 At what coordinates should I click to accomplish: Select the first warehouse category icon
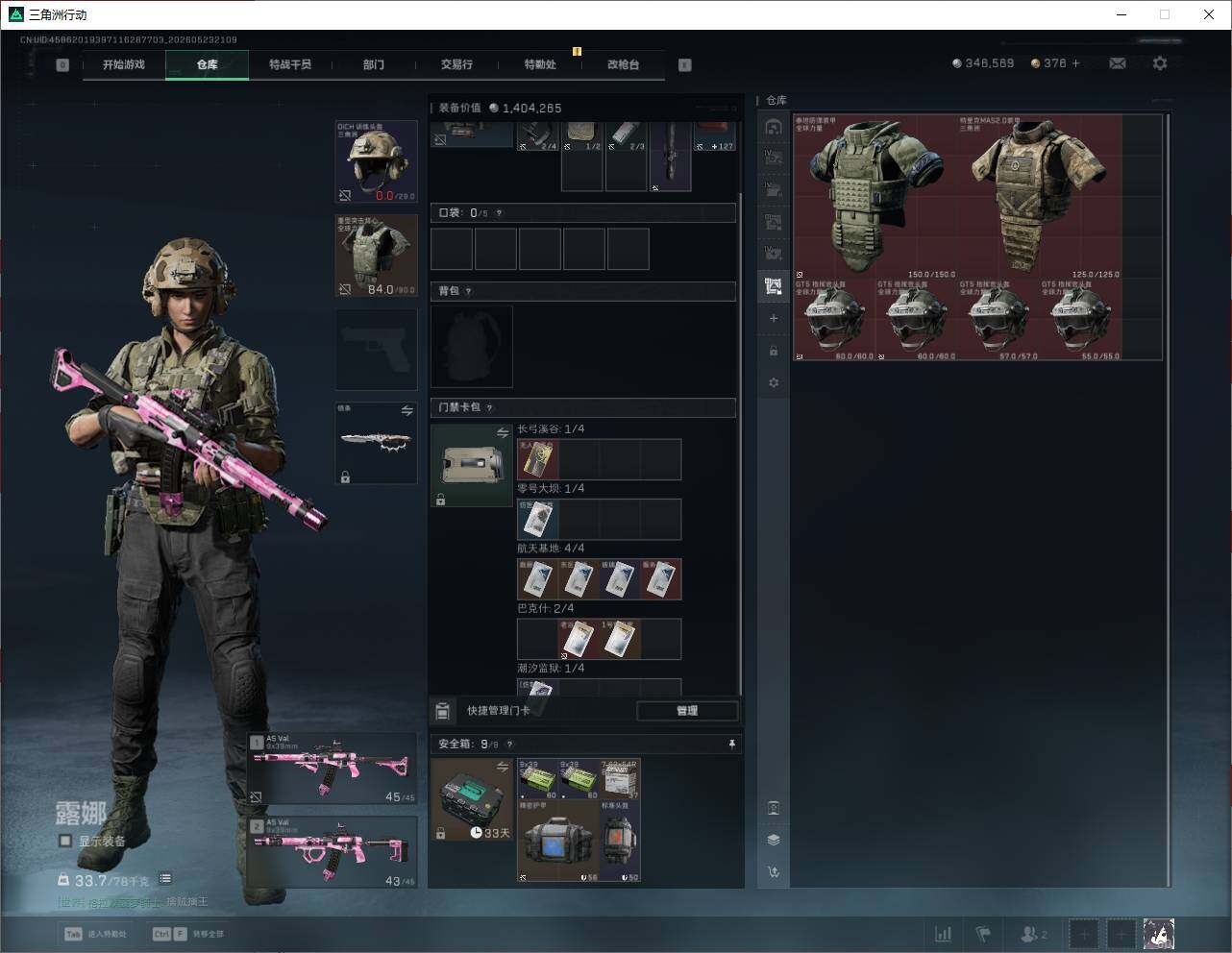[774, 127]
